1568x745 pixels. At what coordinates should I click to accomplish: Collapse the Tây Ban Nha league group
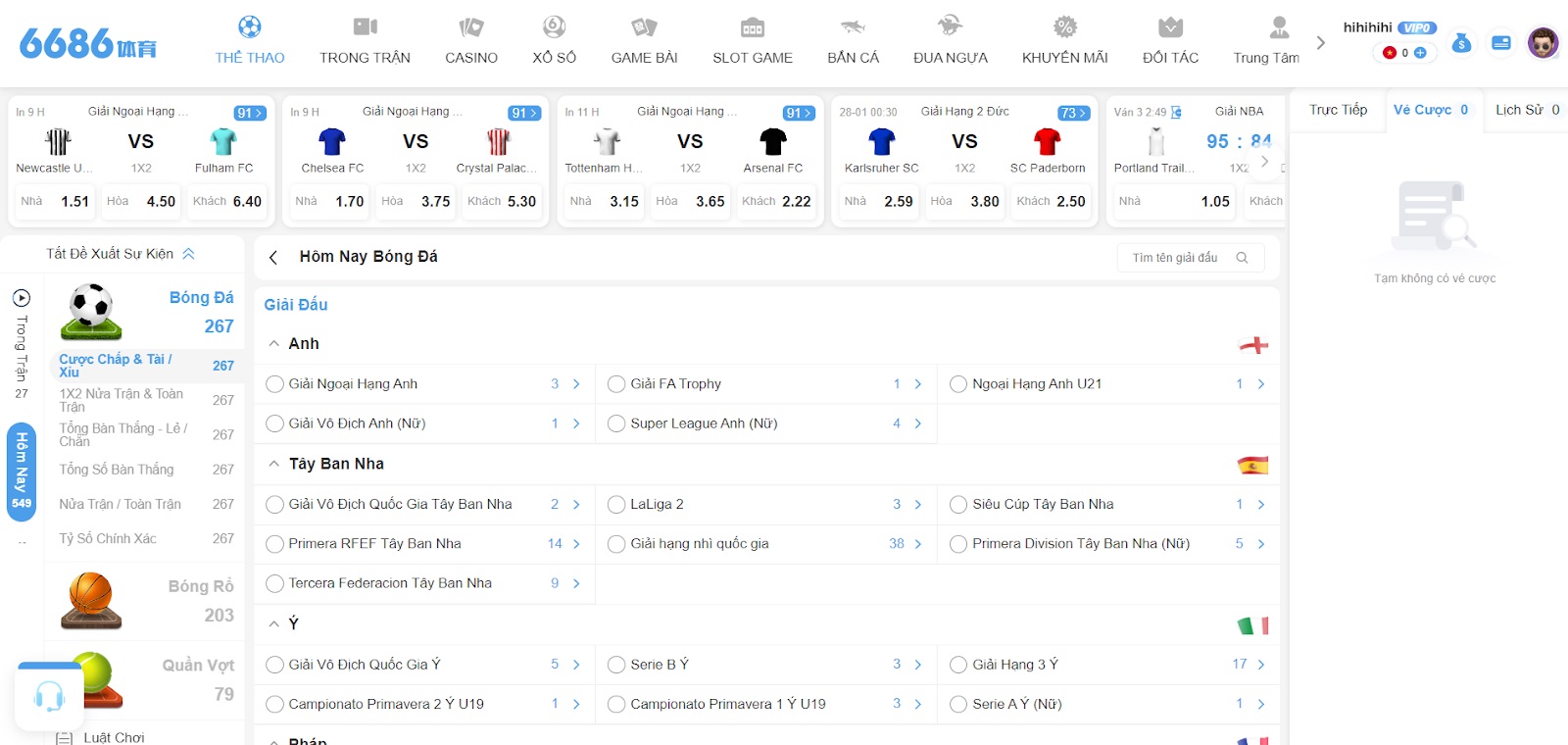point(274,464)
